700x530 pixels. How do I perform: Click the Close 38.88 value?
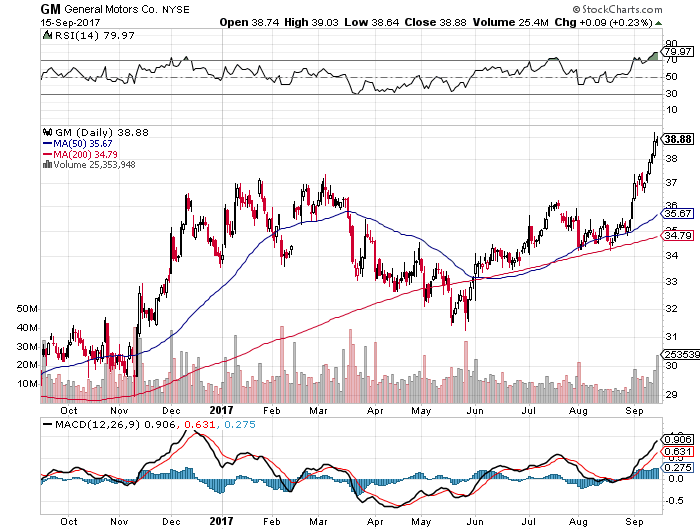435,22
